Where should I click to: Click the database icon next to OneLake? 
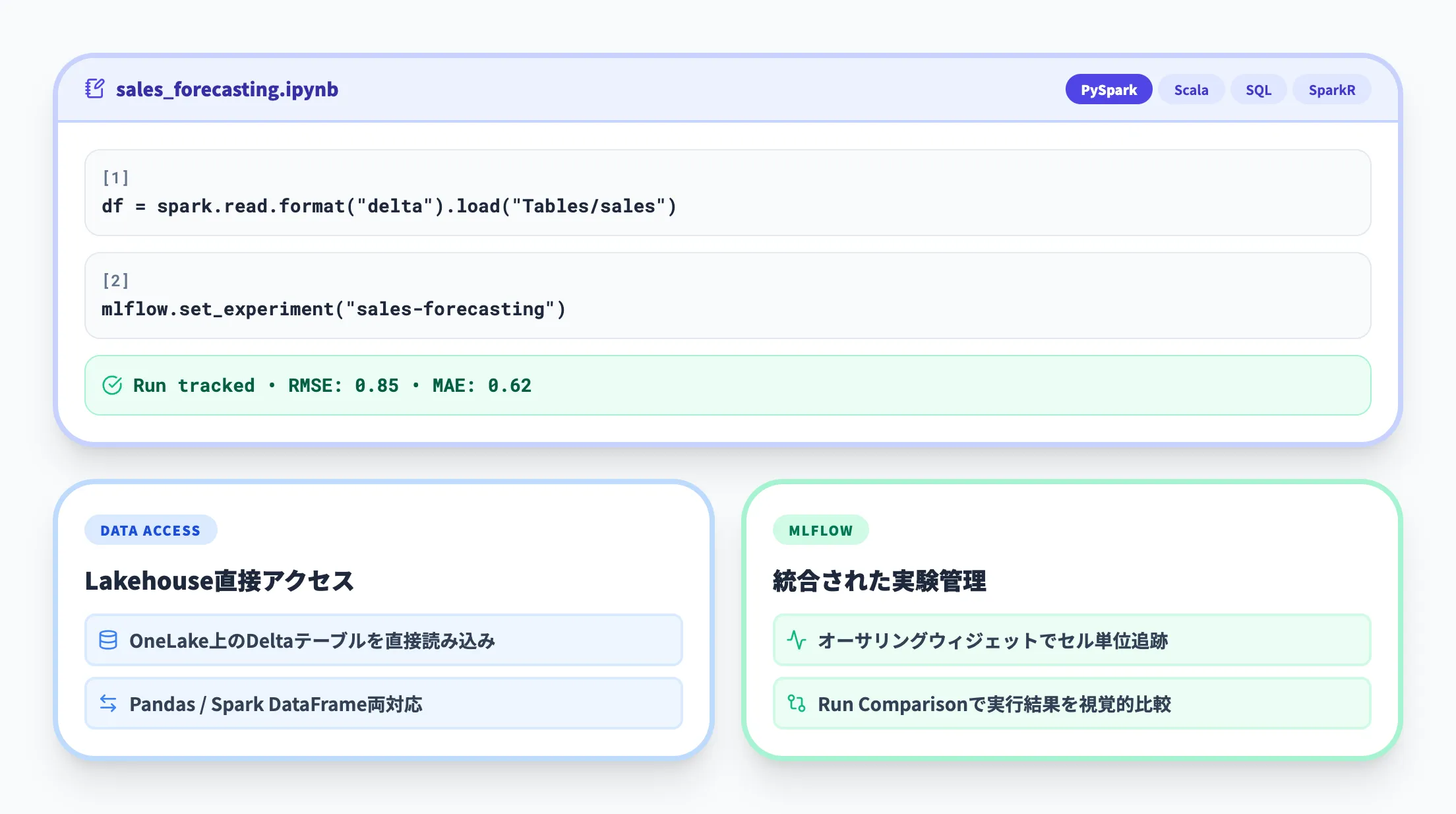[108, 640]
